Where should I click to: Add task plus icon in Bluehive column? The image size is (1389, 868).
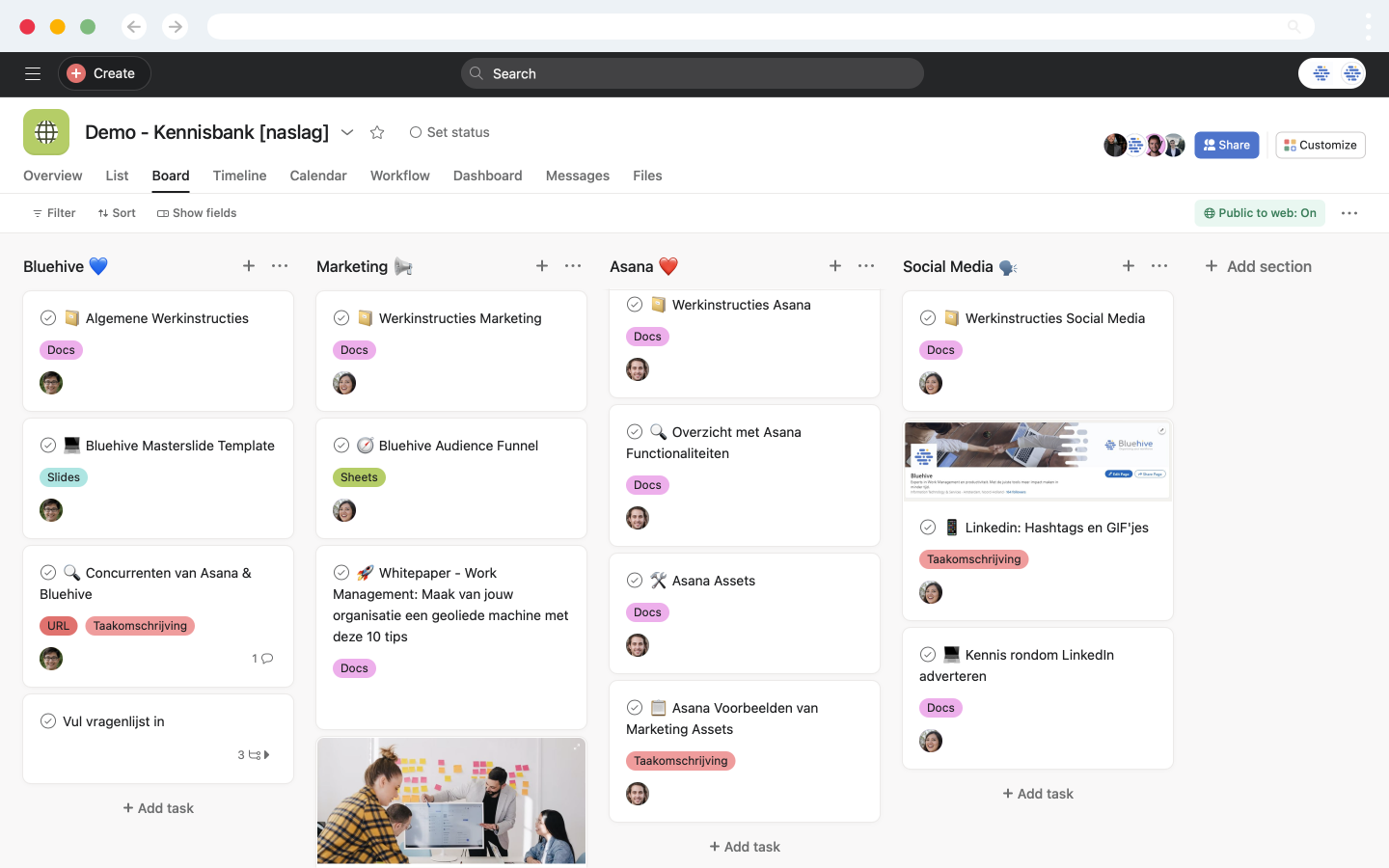coord(249,266)
